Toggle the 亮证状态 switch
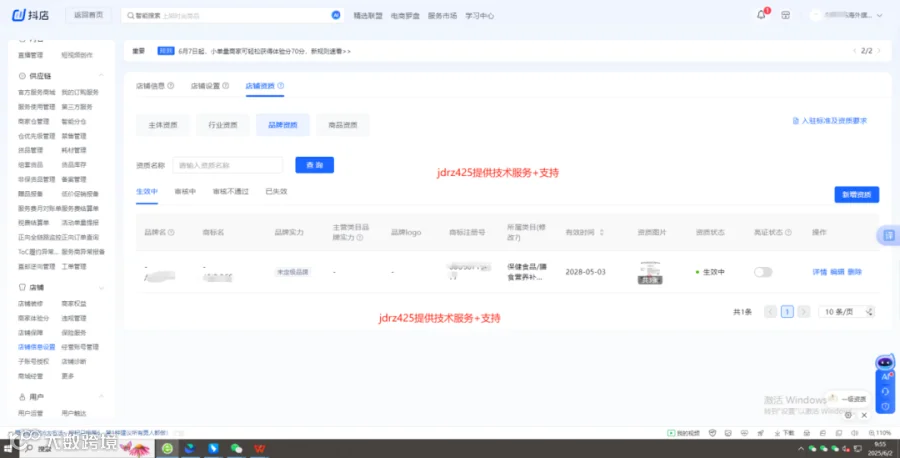This screenshot has height=458, width=900. tap(763, 272)
